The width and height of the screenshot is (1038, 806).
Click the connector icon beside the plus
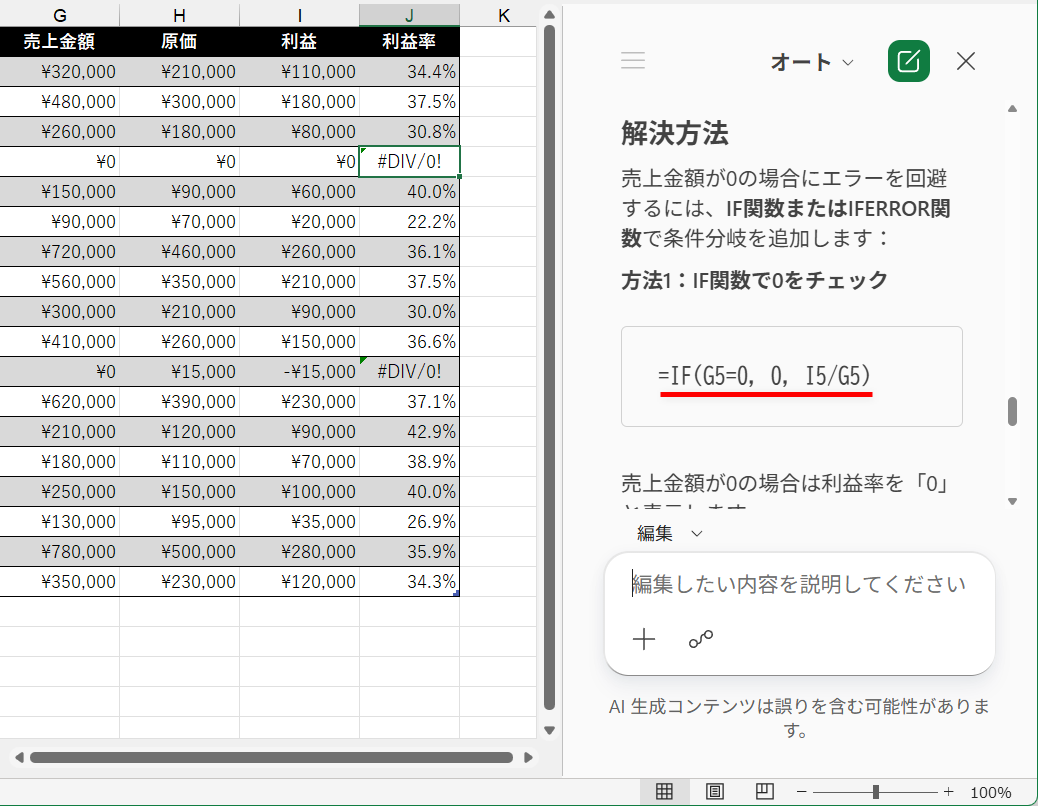tap(700, 639)
